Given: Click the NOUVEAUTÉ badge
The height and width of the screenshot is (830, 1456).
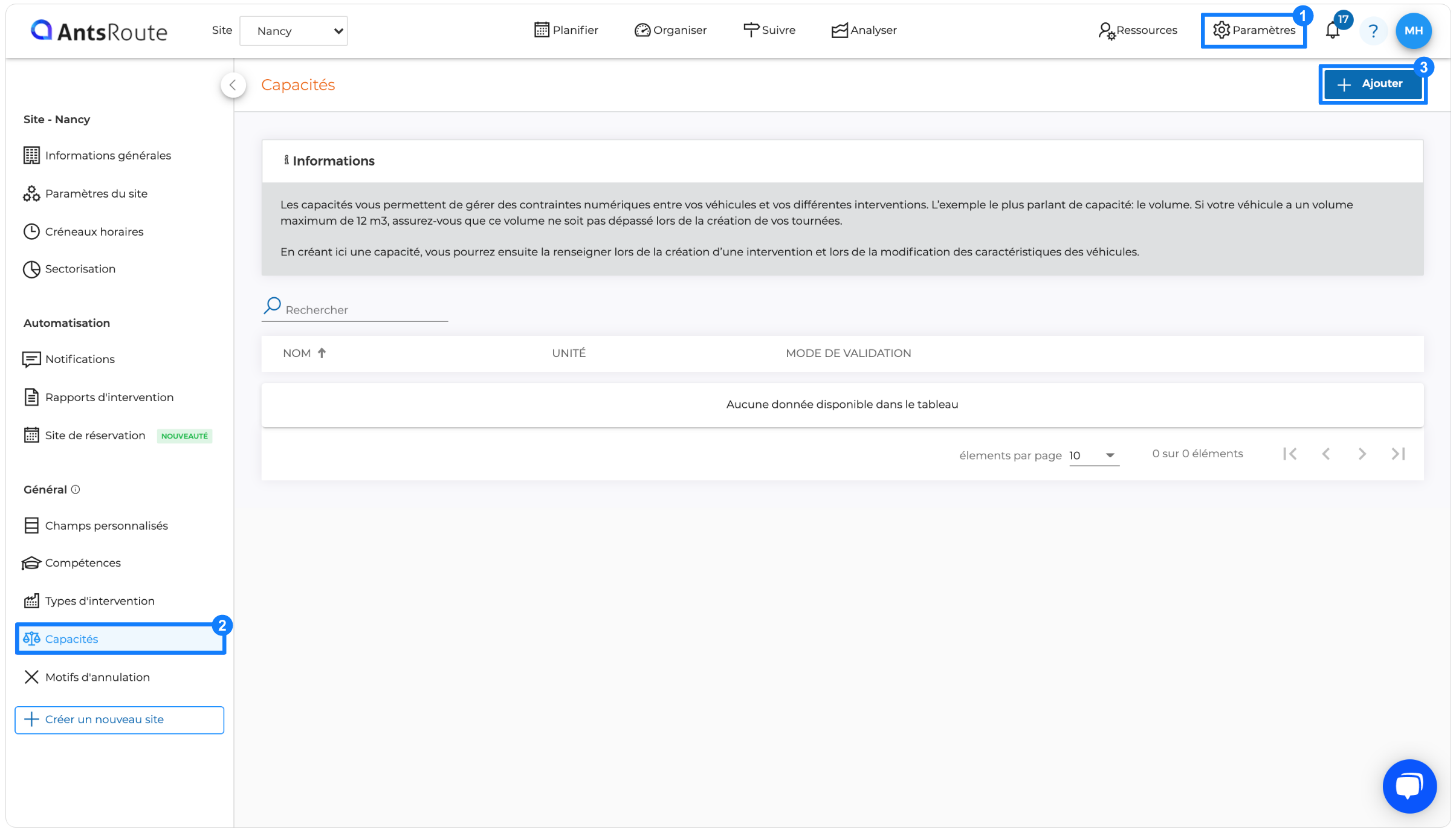Looking at the screenshot, I should pos(184,436).
